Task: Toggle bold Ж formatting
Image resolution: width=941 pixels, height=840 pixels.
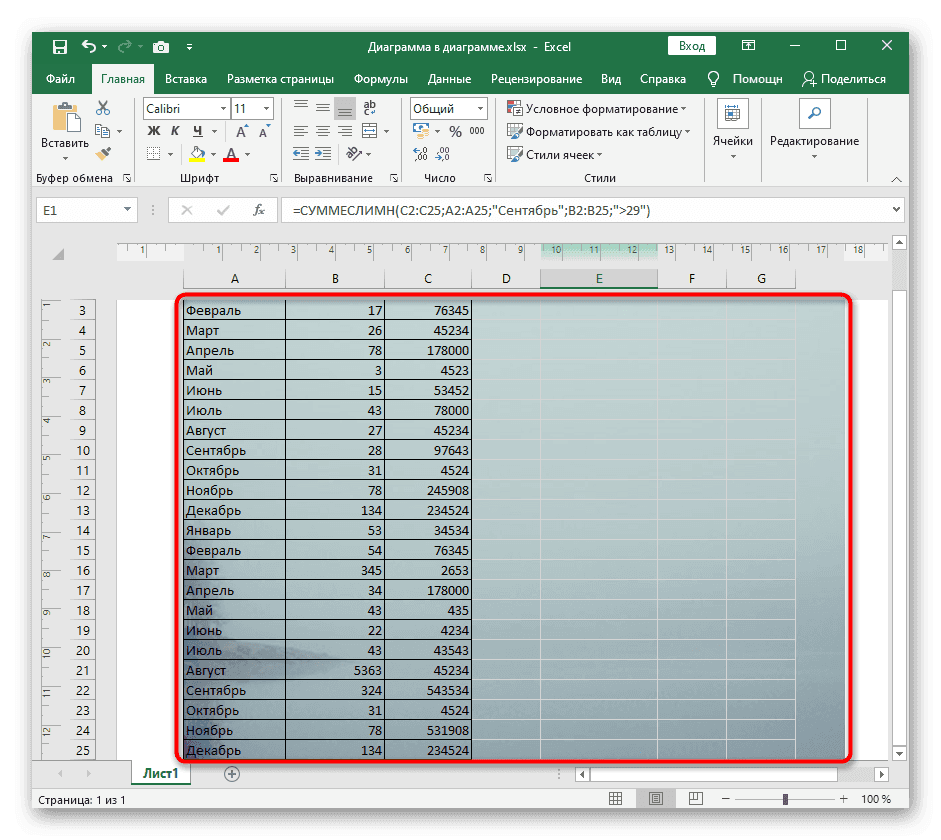Action: pos(153,132)
